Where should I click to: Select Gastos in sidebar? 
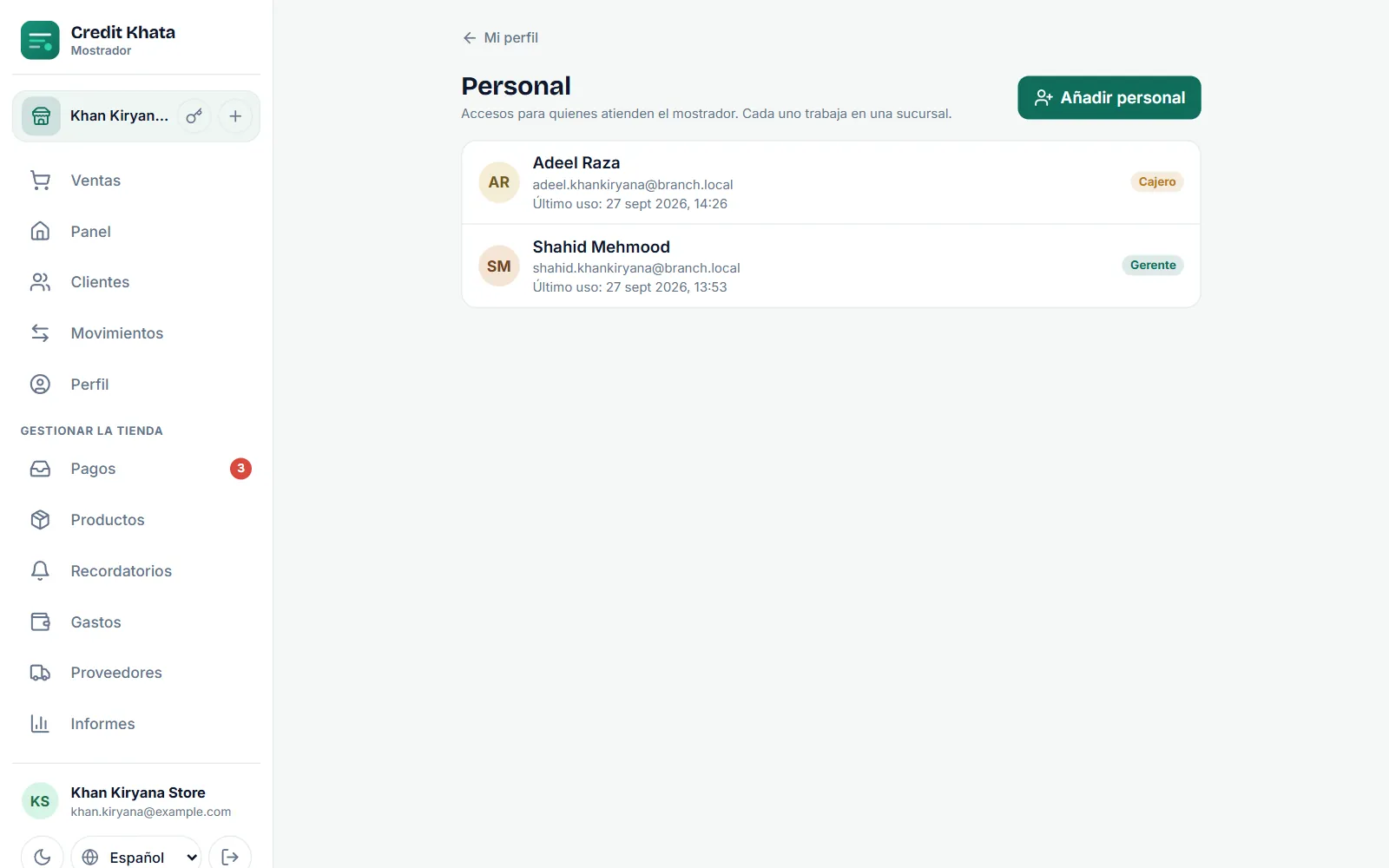pos(136,621)
